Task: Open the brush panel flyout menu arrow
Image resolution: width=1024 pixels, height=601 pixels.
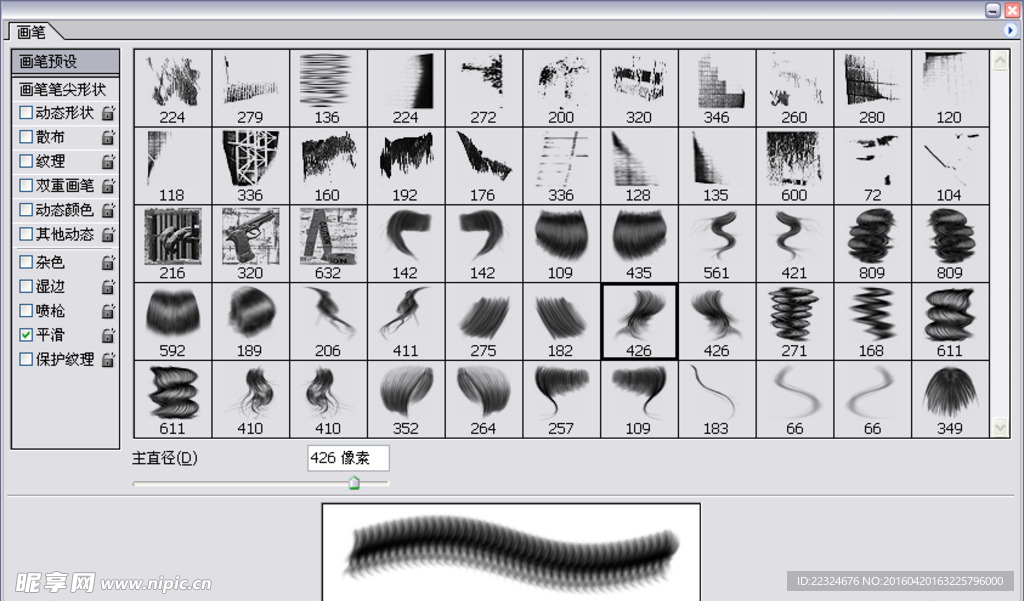Action: coord(1010,31)
